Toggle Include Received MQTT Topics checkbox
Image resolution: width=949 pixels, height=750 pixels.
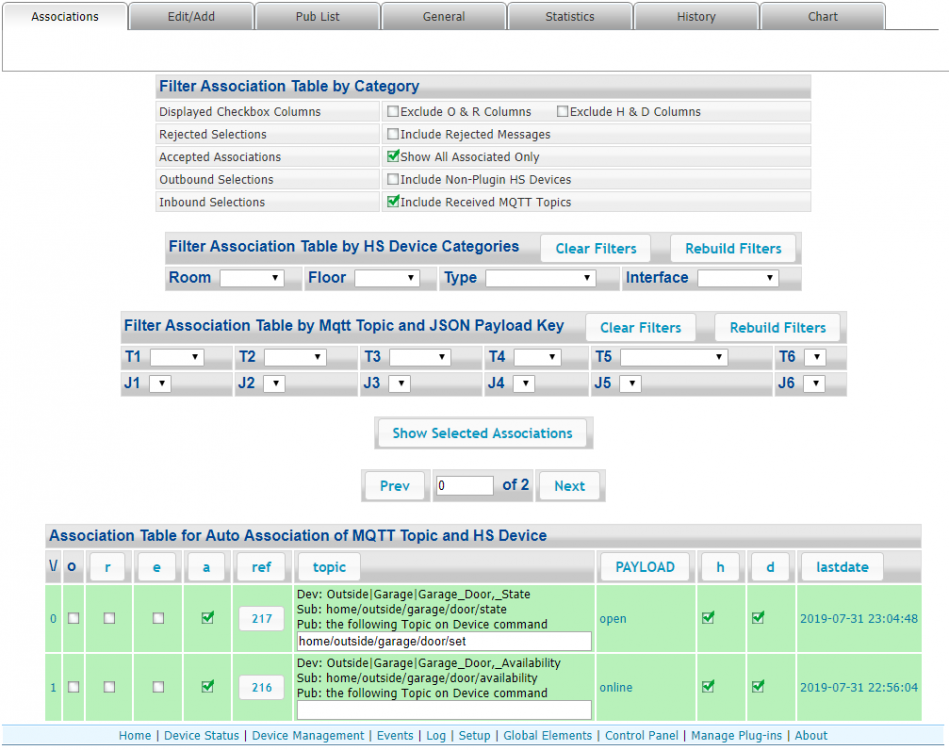click(x=393, y=202)
